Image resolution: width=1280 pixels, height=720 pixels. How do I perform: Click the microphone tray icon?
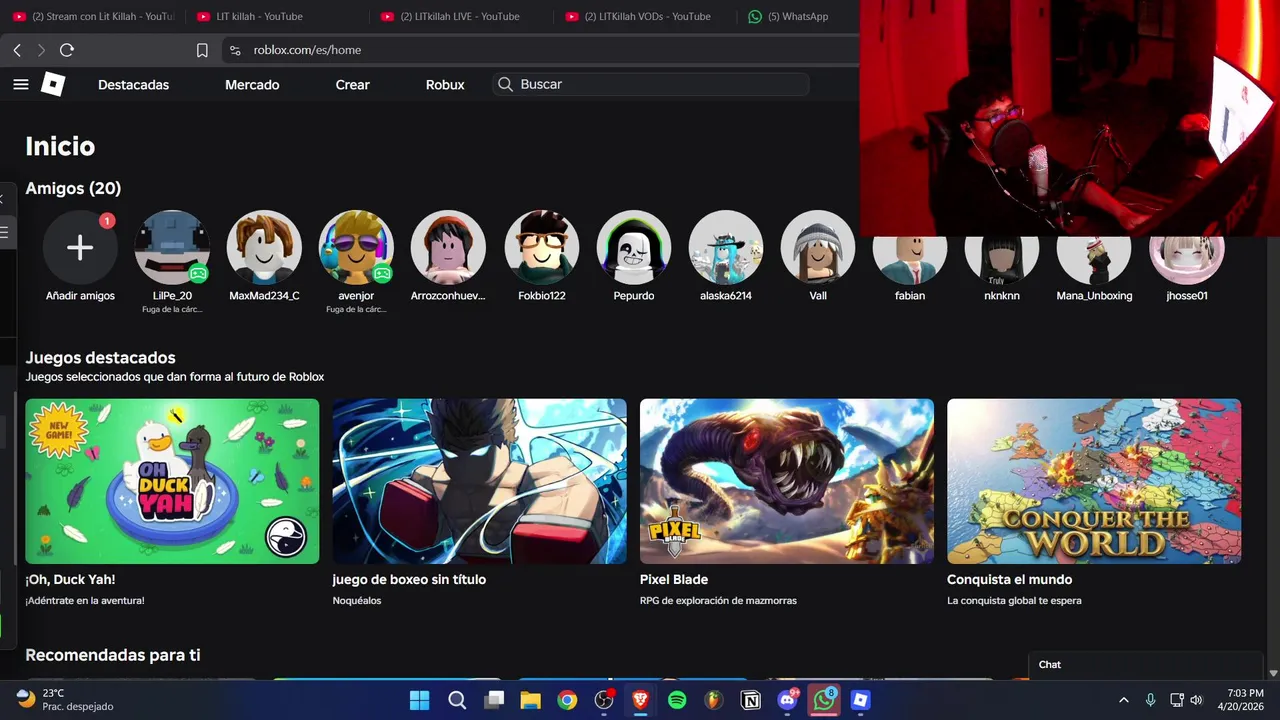point(1150,700)
